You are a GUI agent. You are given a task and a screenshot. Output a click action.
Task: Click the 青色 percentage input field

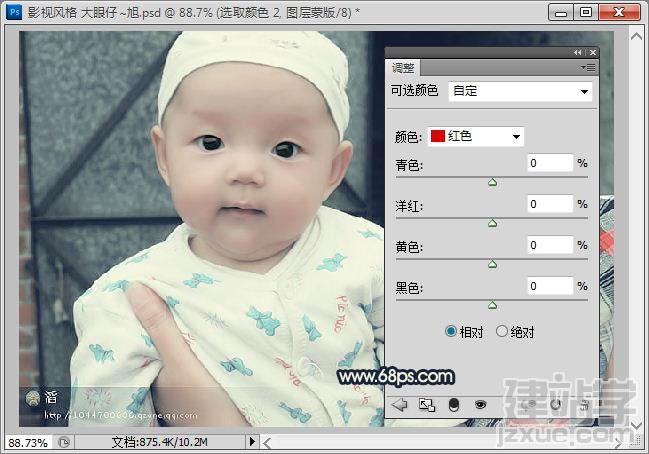550,163
